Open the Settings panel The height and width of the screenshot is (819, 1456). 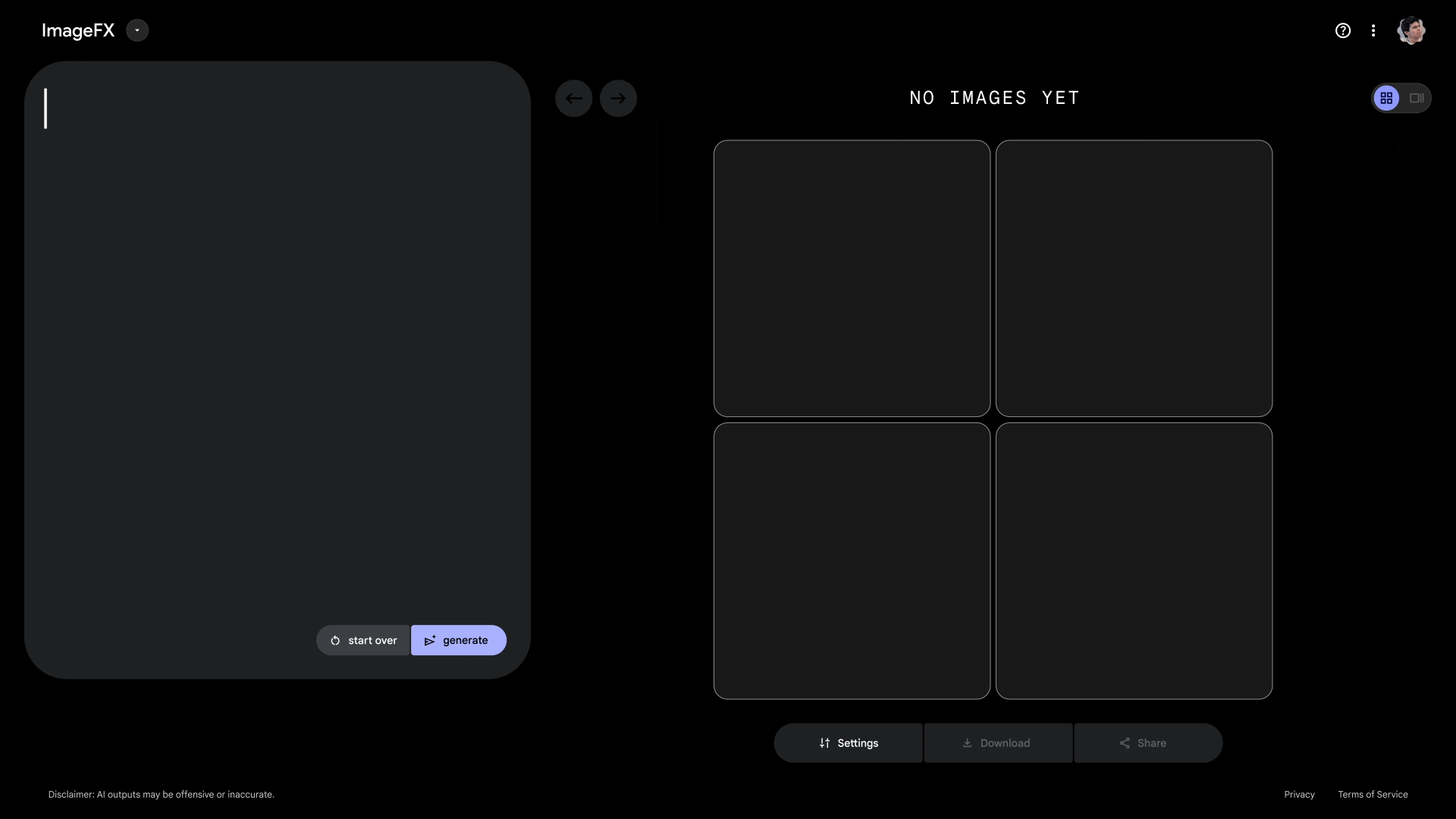(x=848, y=743)
